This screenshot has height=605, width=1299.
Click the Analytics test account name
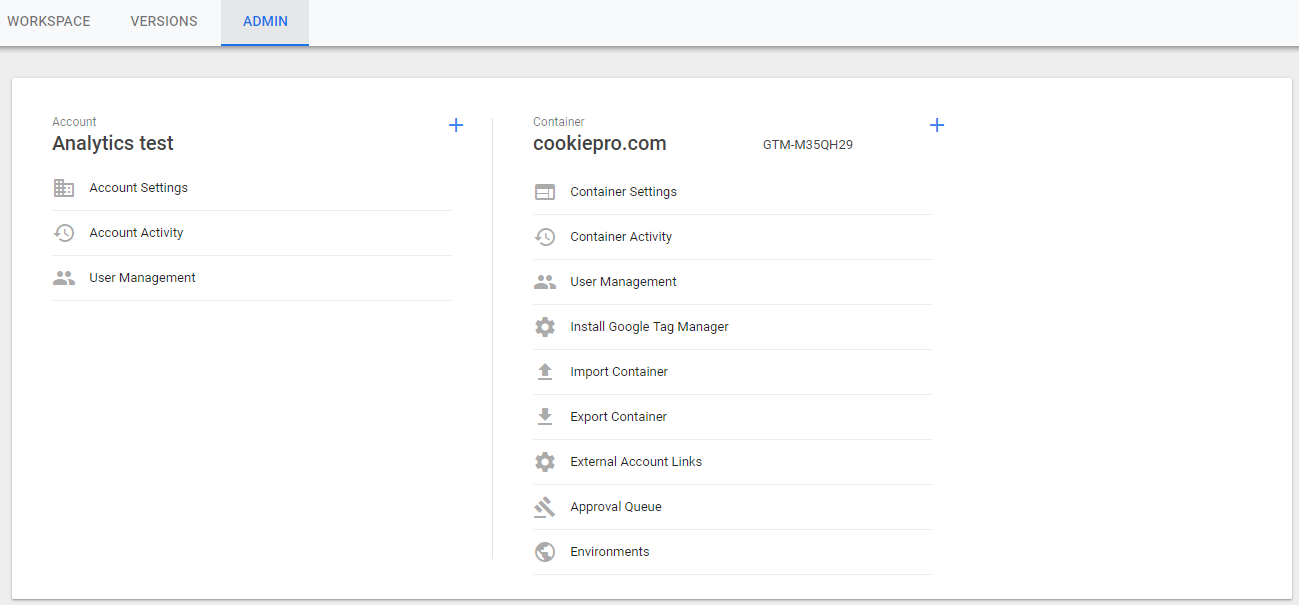(x=113, y=144)
